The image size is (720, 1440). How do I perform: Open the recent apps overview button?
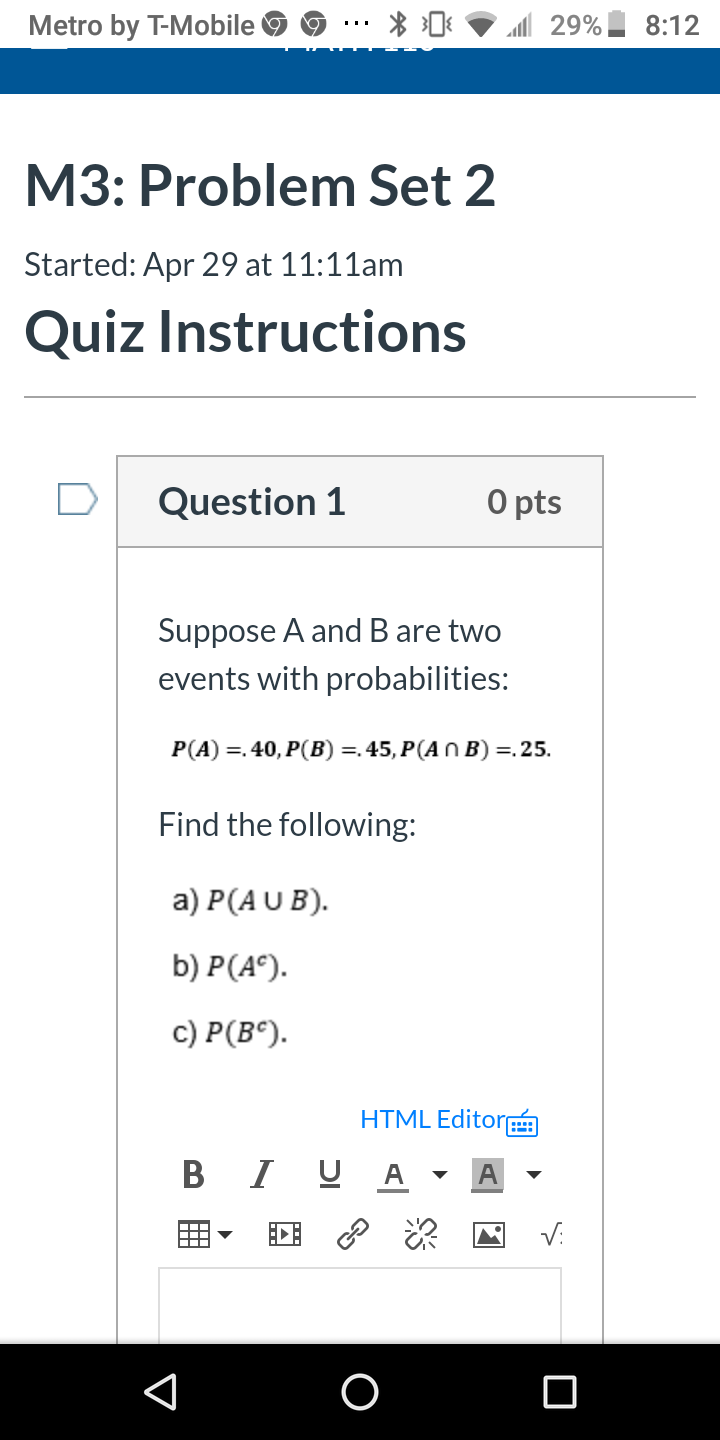[x=560, y=1391]
